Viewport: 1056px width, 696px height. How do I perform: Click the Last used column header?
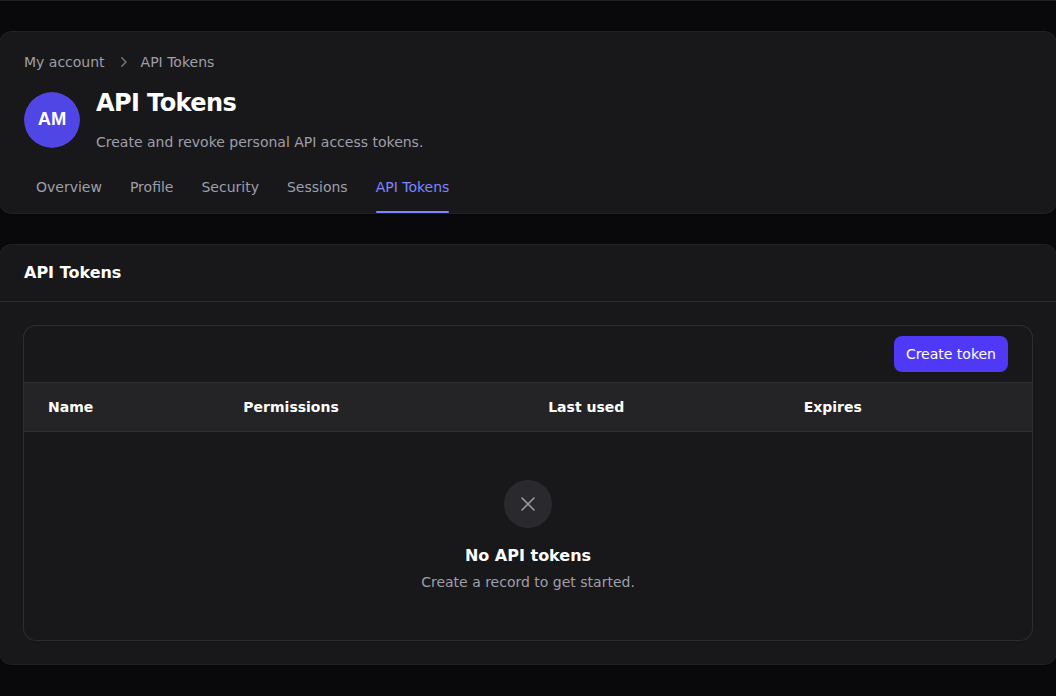click(586, 407)
